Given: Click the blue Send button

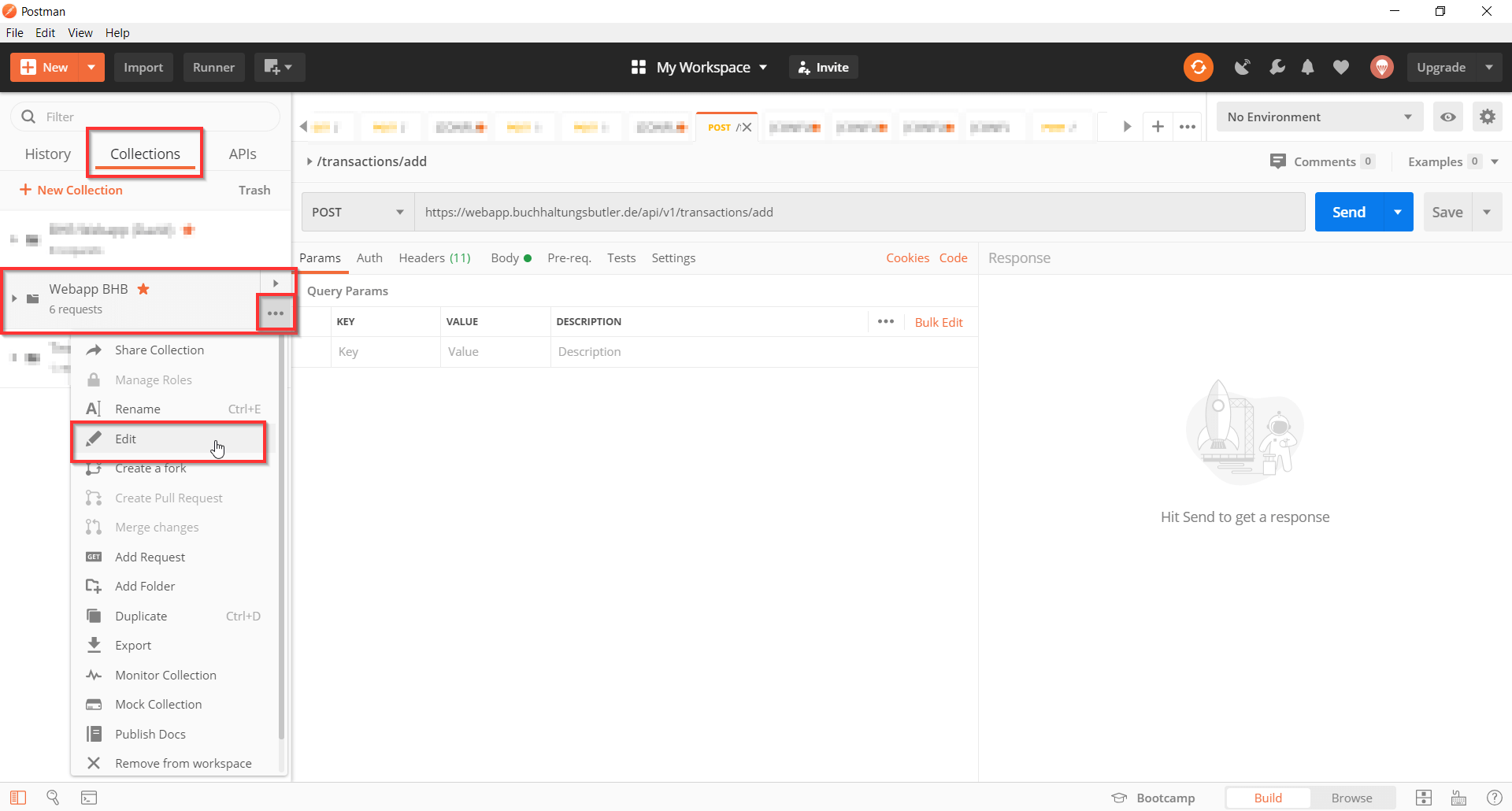Looking at the screenshot, I should coord(1348,212).
